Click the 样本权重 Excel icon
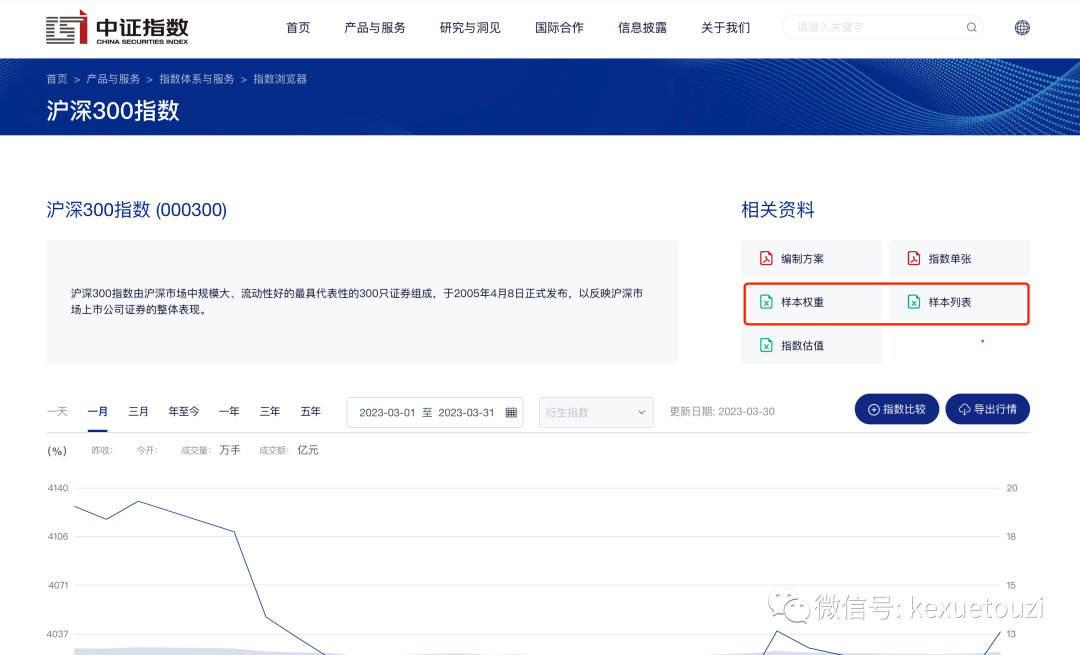The image size is (1080, 655). 766,302
